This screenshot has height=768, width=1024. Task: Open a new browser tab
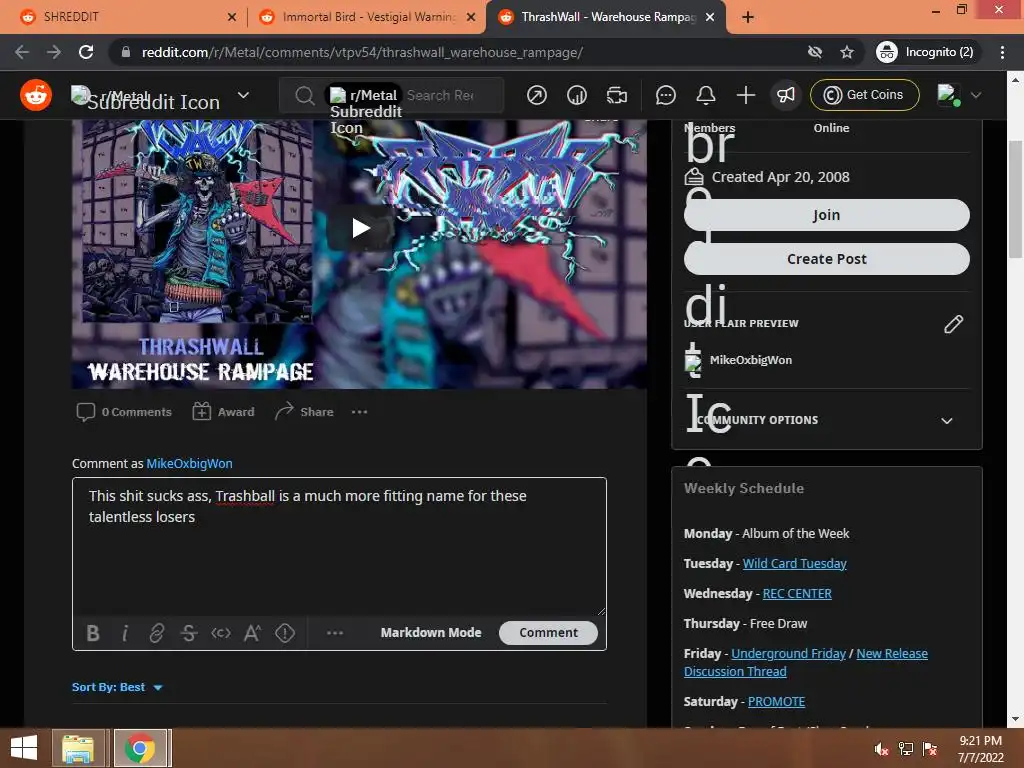(748, 17)
